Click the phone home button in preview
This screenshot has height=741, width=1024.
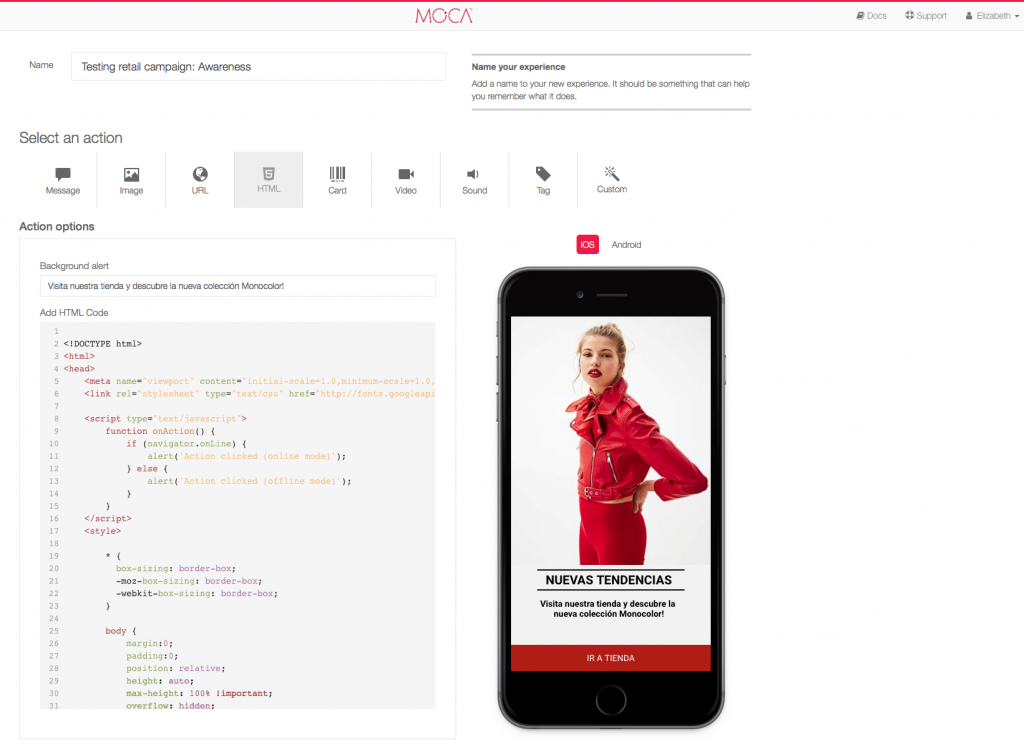(x=611, y=700)
